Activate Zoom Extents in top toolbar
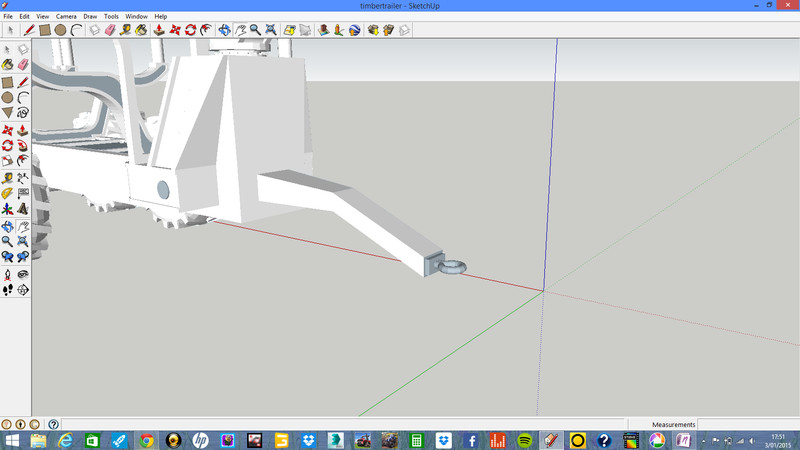 click(x=271, y=30)
